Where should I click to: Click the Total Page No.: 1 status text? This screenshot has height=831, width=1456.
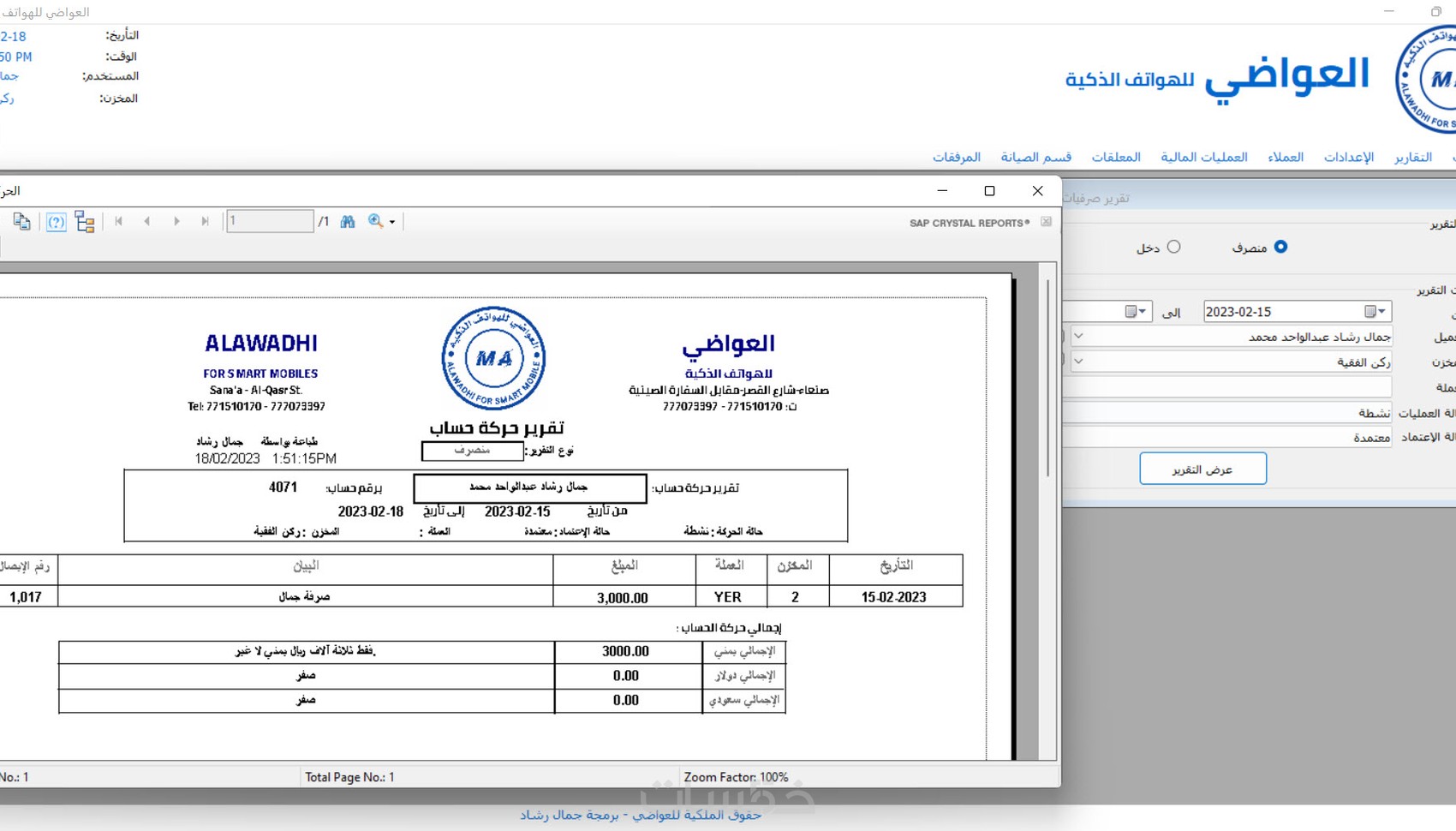coord(349,777)
